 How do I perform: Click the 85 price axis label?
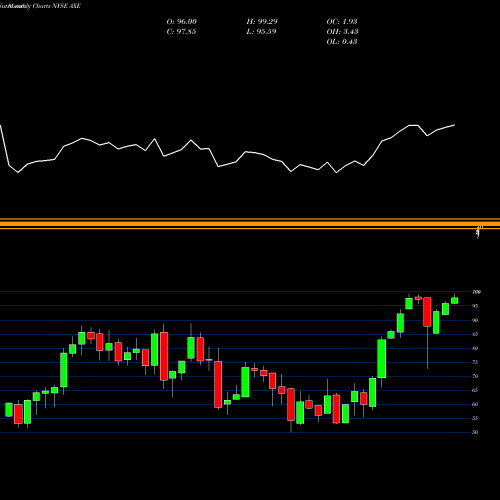tap(475, 334)
